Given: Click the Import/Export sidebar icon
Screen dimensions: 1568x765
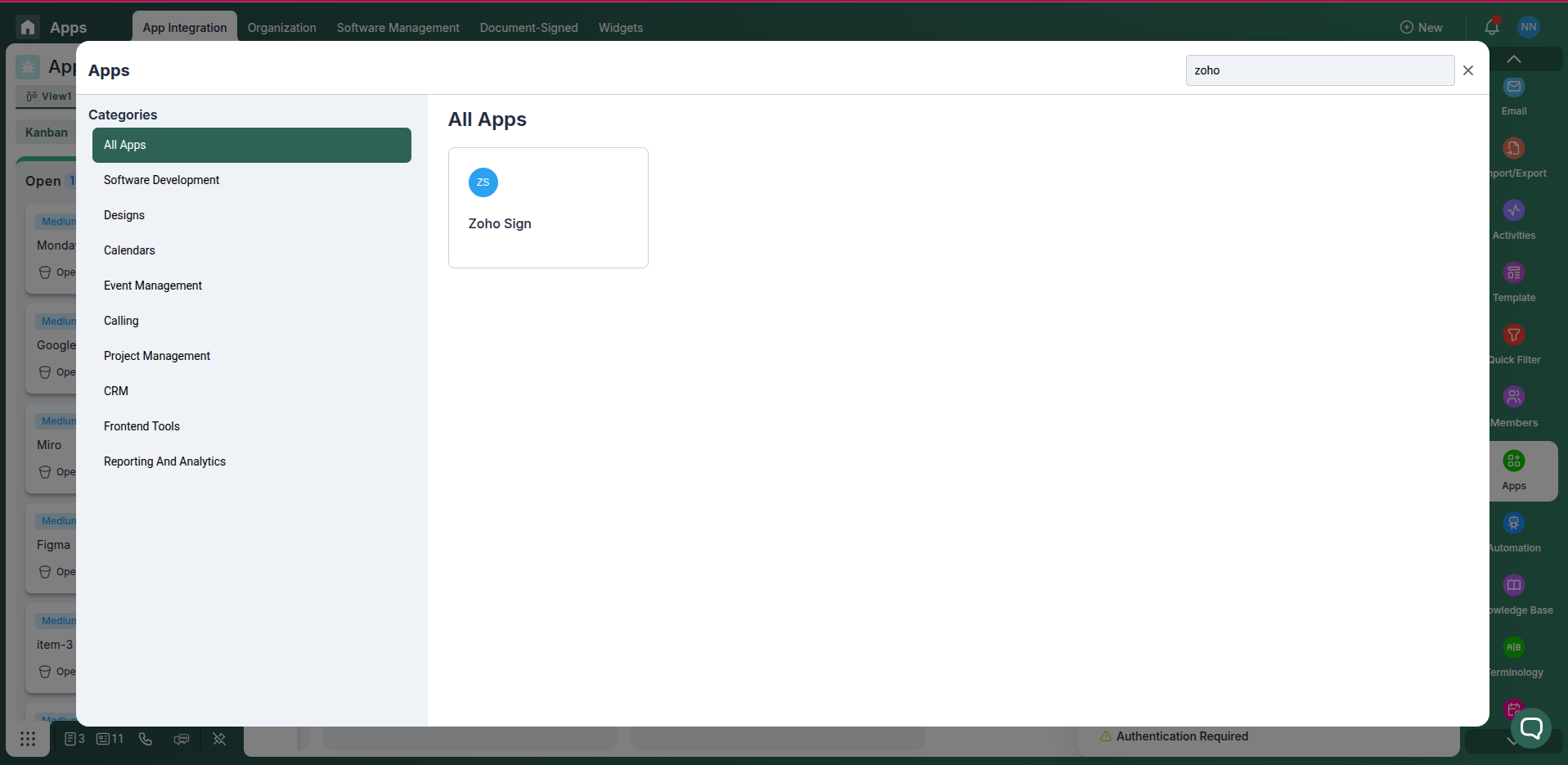Looking at the screenshot, I should 1514,155.
